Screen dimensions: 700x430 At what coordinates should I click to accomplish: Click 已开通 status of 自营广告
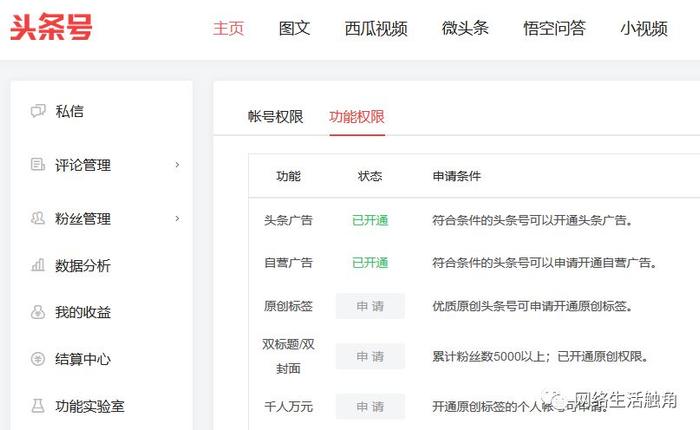tap(370, 263)
